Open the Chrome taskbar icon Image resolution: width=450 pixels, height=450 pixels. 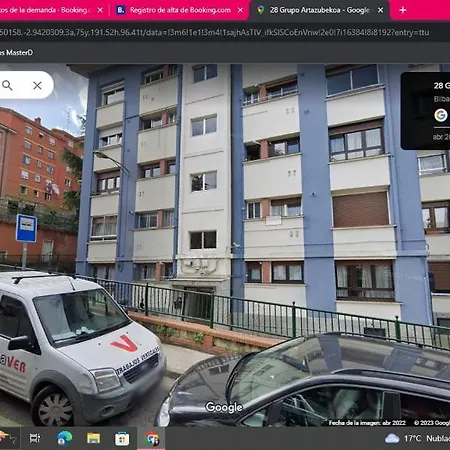(151, 438)
